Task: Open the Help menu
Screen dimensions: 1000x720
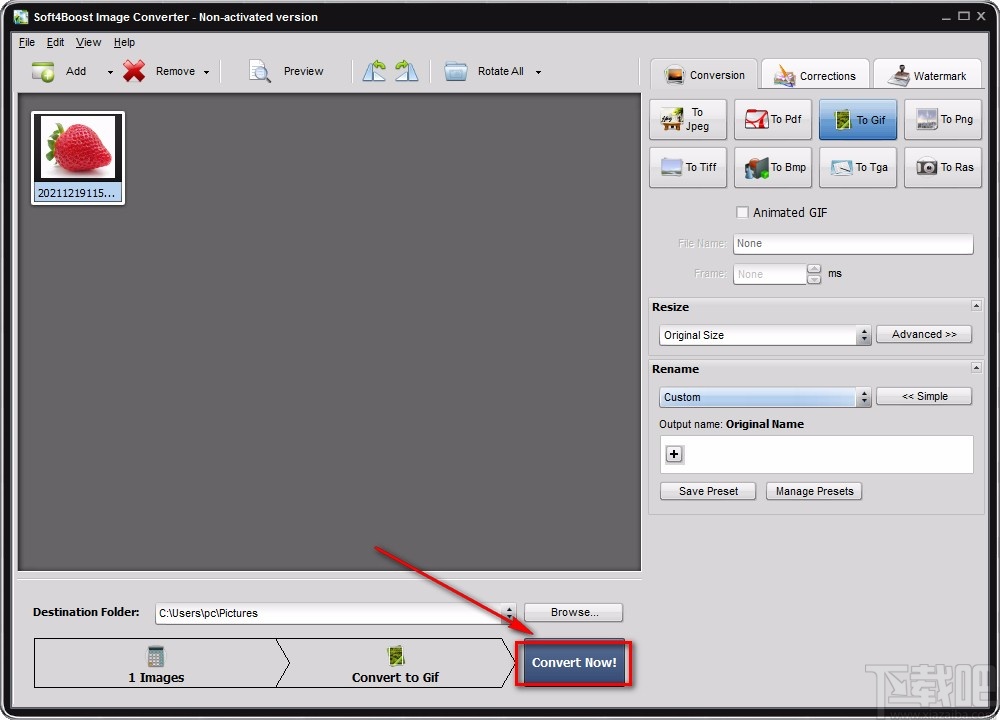Action: tap(124, 42)
